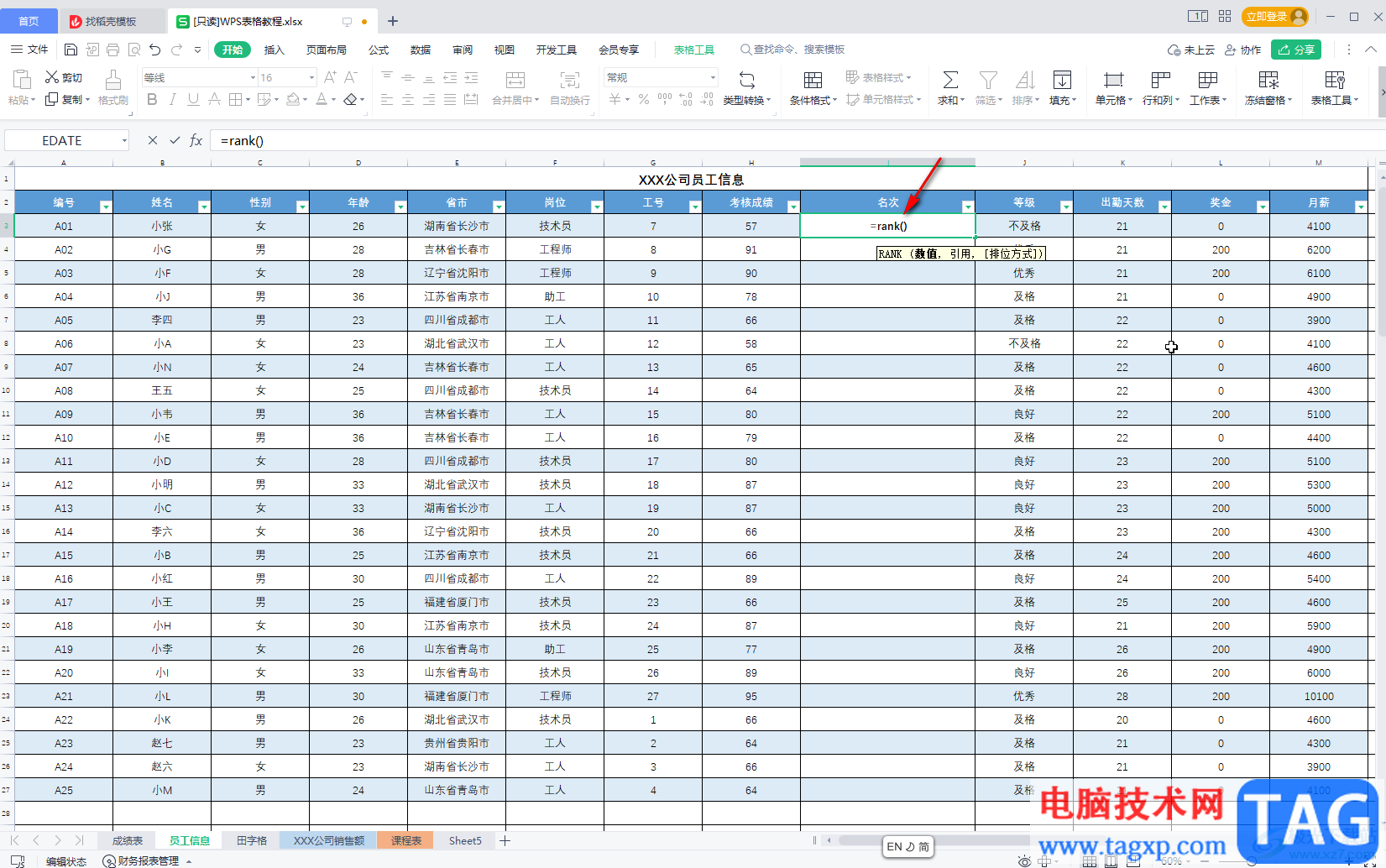Click the Undo arrow

[154, 50]
